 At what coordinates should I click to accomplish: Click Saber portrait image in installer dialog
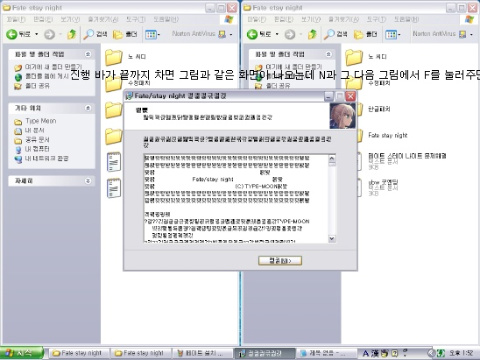342,116
